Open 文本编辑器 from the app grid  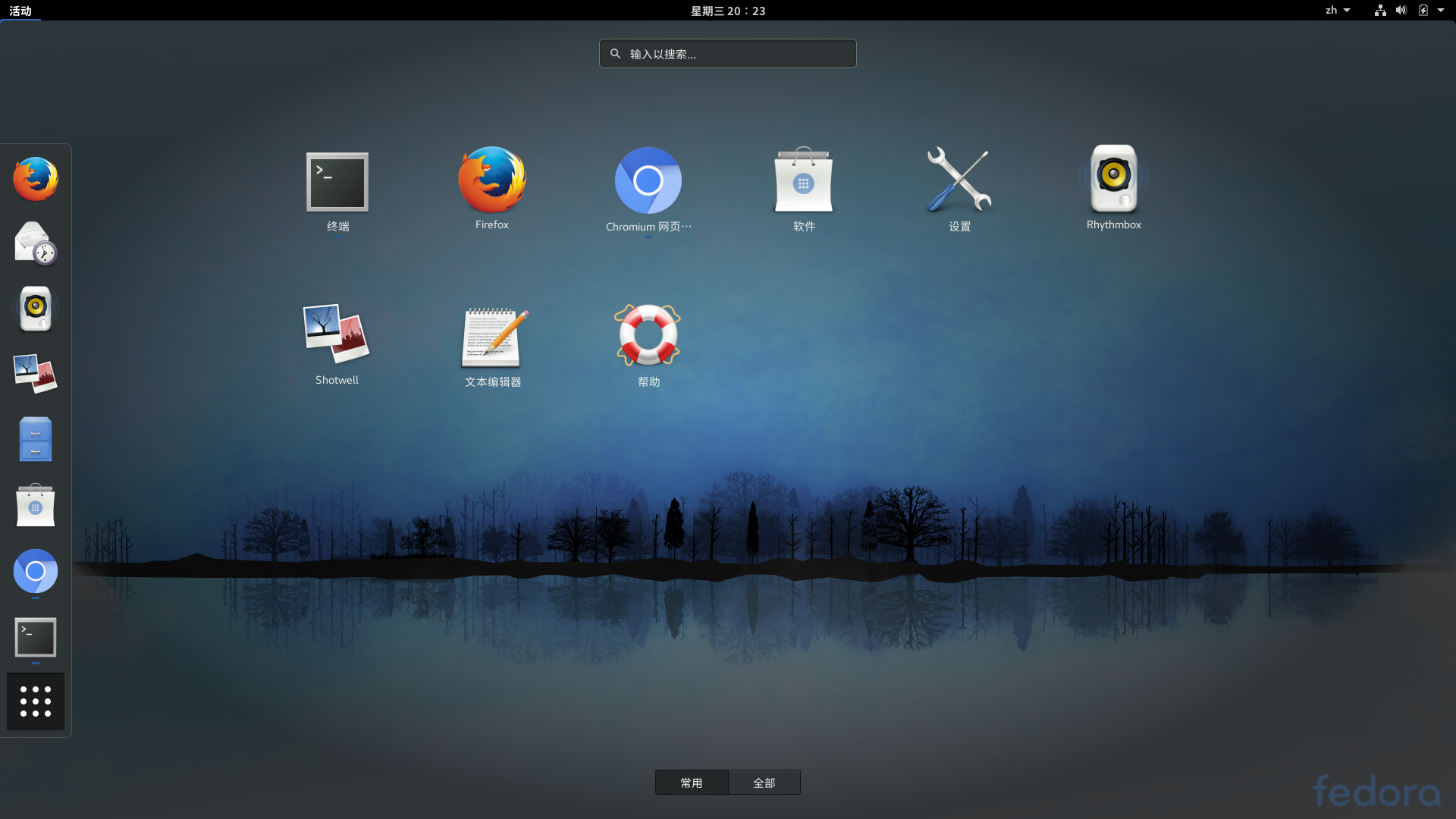coord(493,347)
